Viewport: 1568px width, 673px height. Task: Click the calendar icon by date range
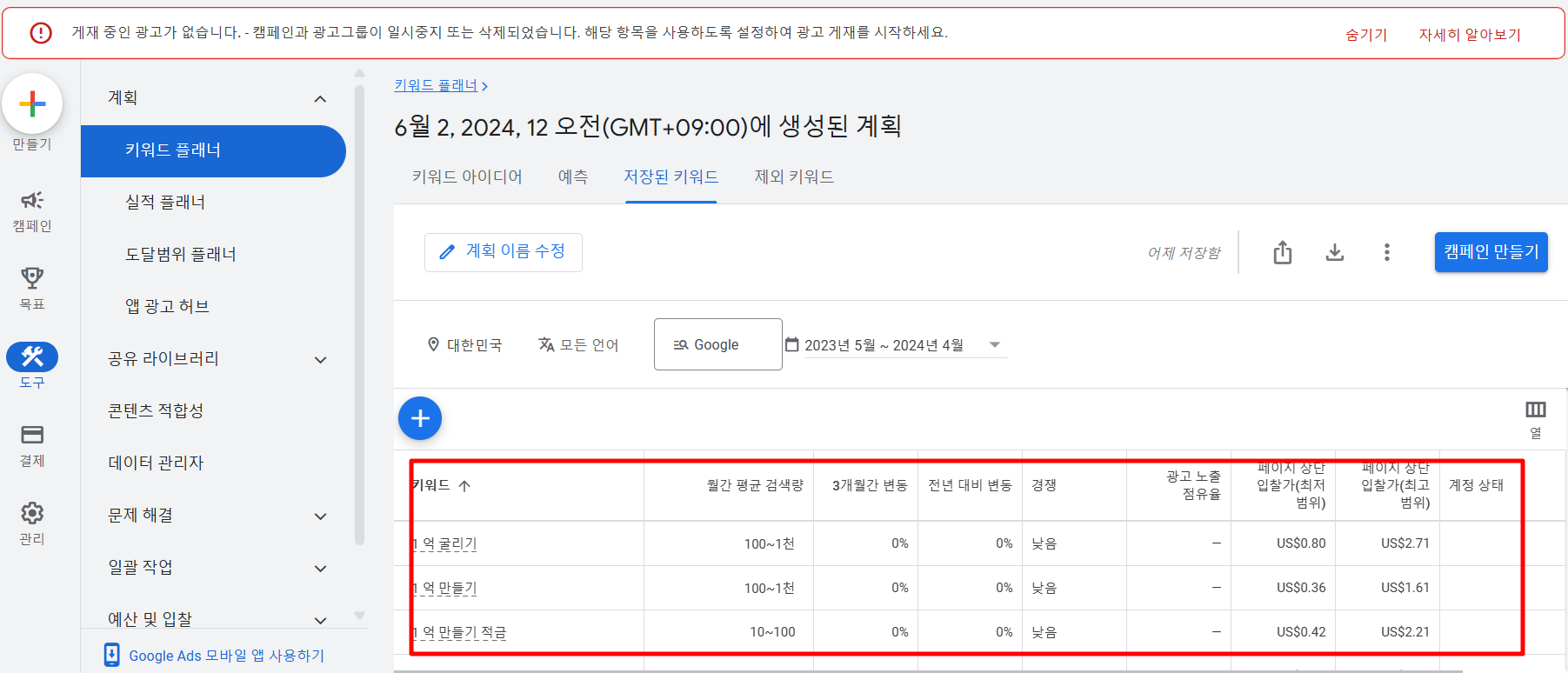(792, 344)
